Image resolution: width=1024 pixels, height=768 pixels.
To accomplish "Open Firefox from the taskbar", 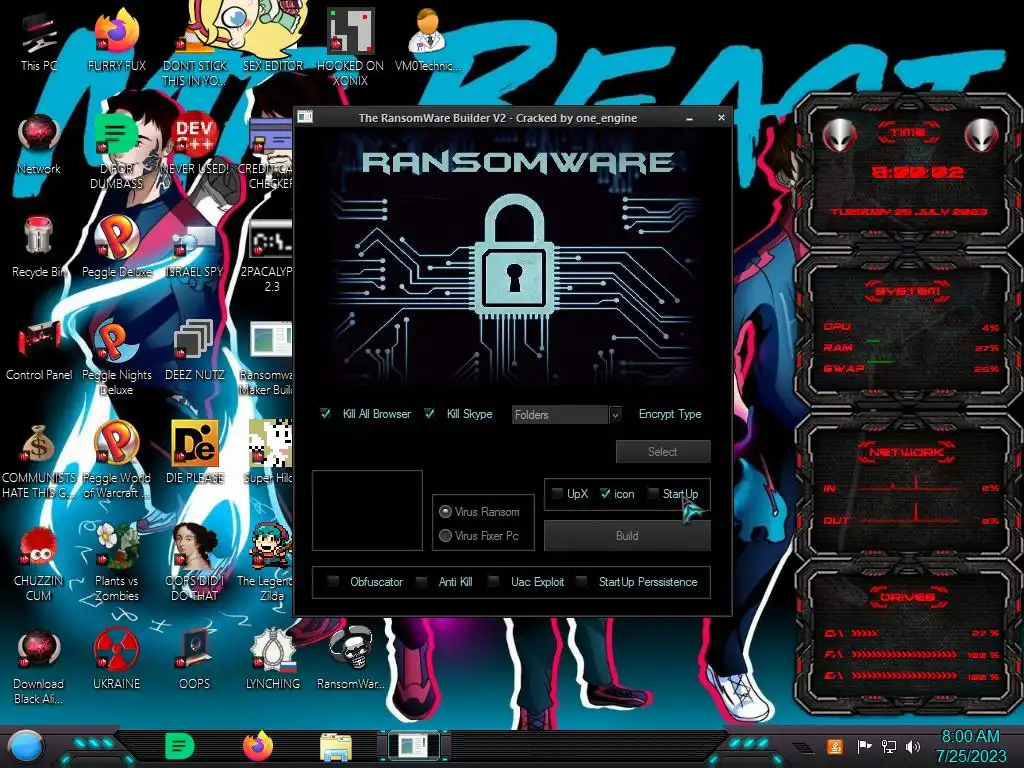I will 258,746.
